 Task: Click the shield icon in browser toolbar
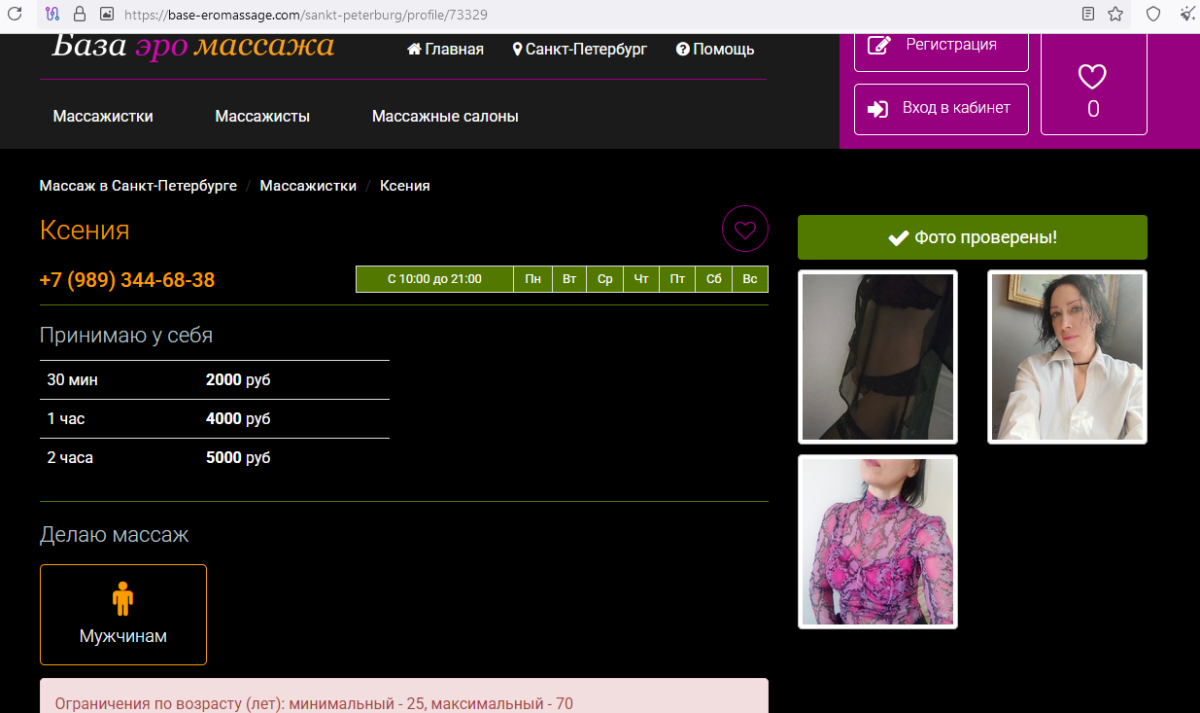tap(1153, 15)
